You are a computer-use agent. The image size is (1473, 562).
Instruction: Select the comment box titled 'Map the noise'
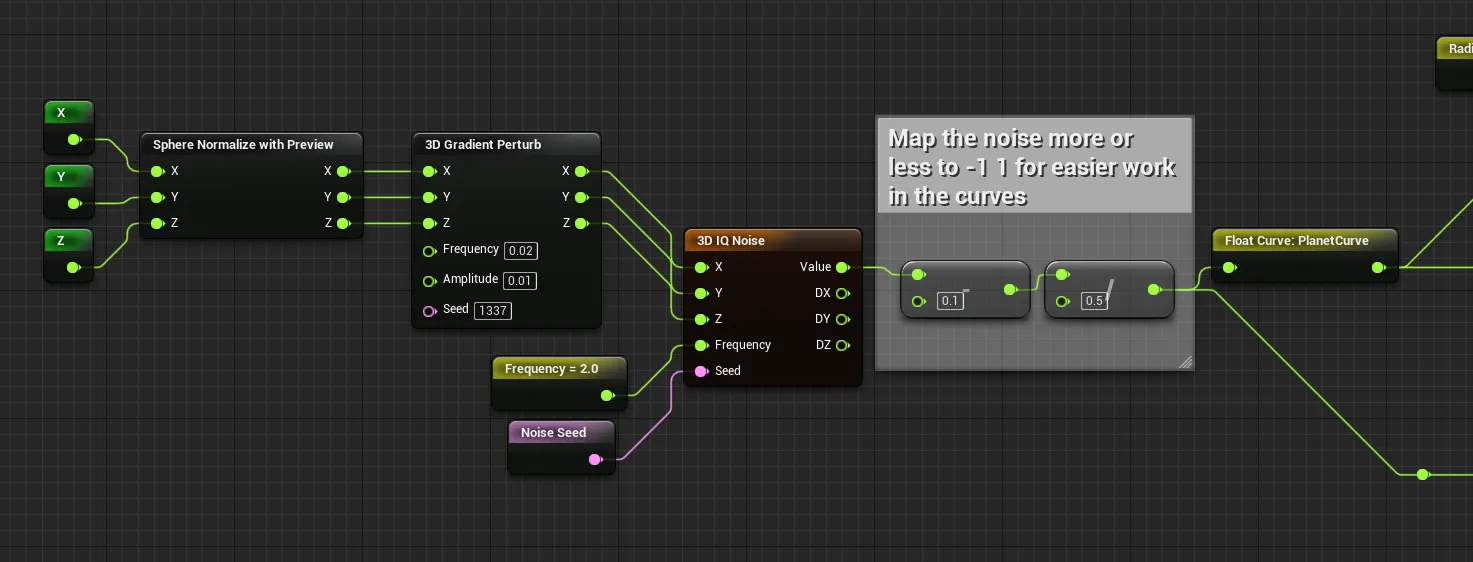click(x=1033, y=166)
